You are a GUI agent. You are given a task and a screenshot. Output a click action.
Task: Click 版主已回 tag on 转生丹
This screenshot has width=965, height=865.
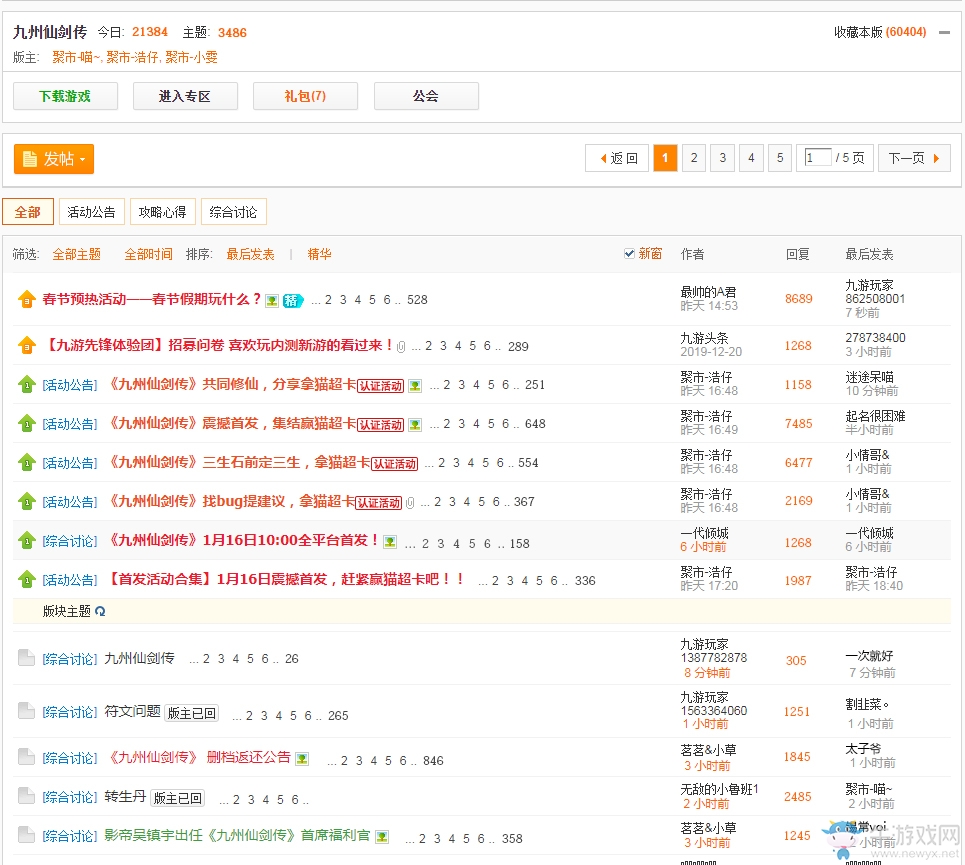tap(177, 798)
